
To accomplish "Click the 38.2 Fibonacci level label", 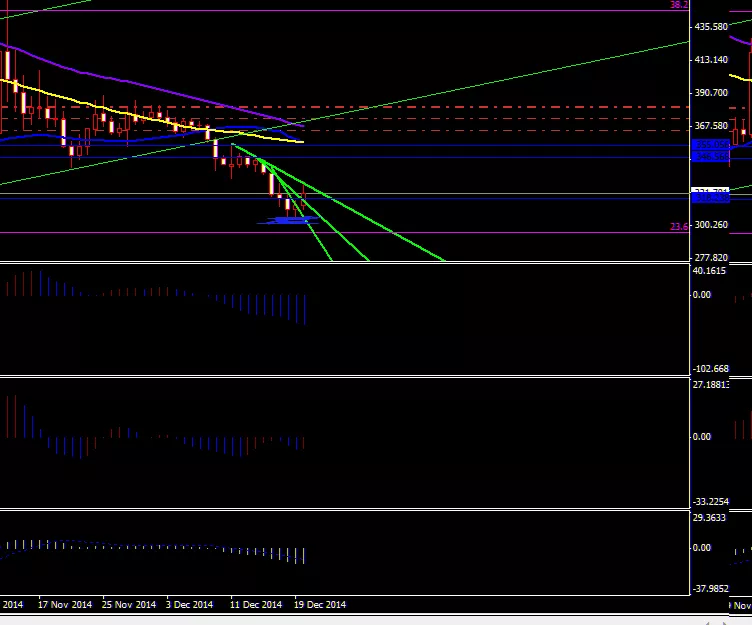I will [x=679, y=6].
